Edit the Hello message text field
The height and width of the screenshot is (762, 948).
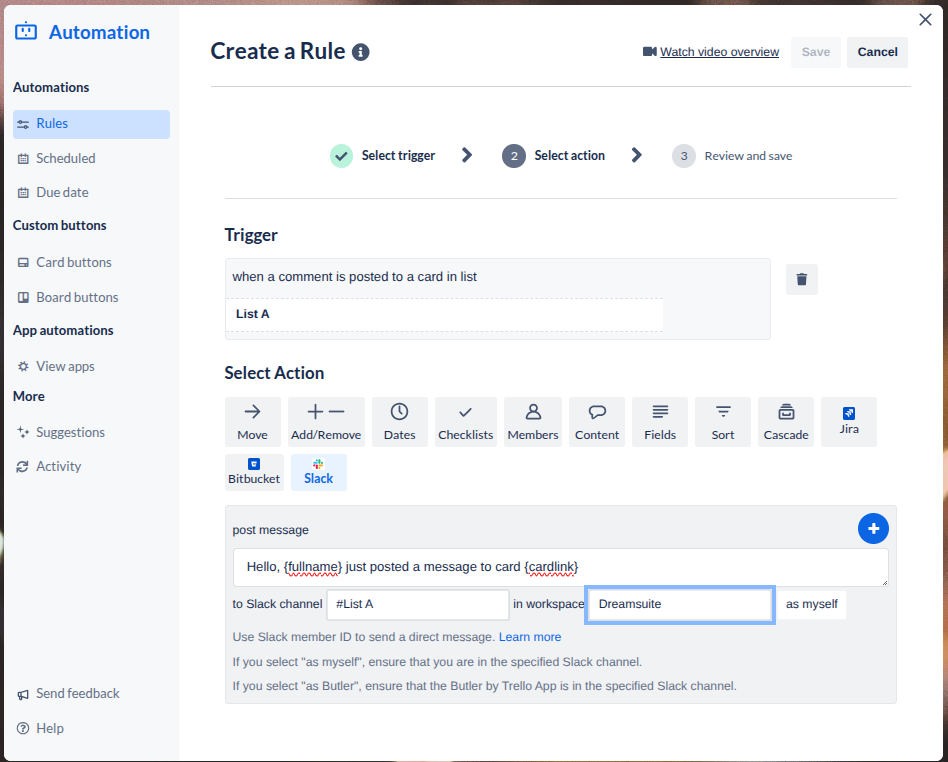pos(560,567)
